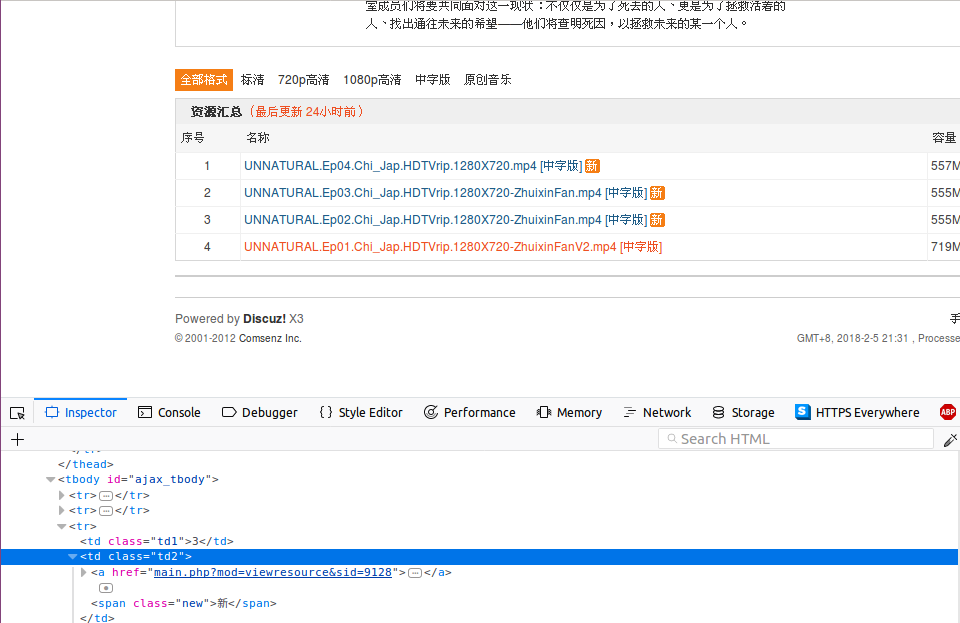Click the orange 新 badge on Ep03 row
The image size is (960, 623).
click(657, 193)
